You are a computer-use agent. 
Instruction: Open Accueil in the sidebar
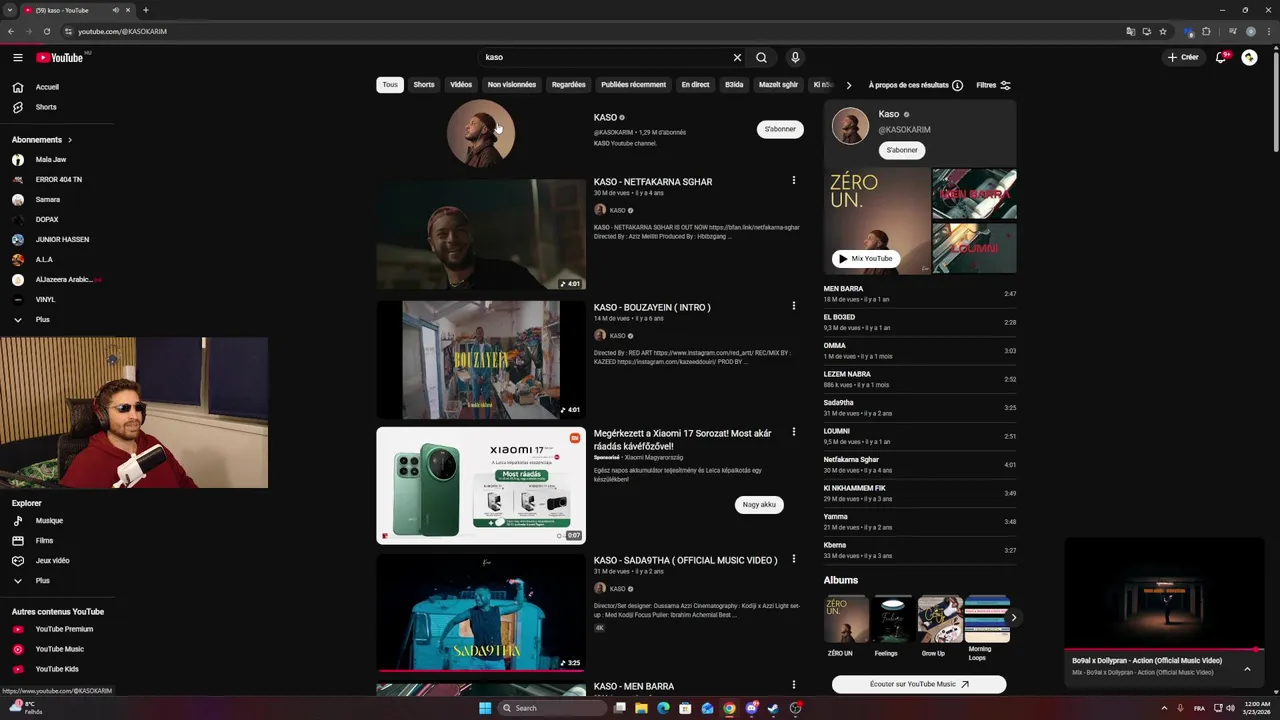pos(57,87)
